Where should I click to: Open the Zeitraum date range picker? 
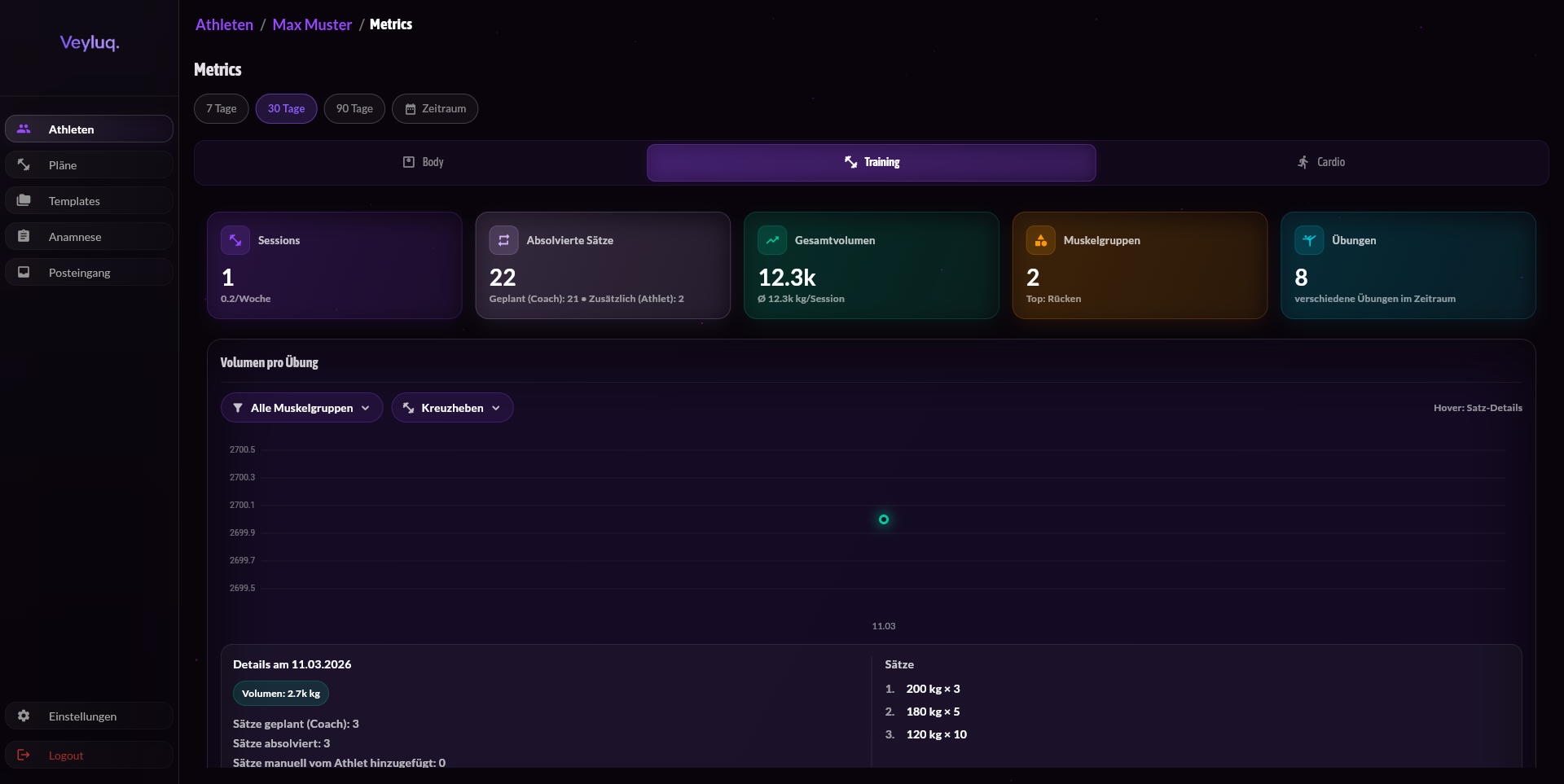pos(435,108)
